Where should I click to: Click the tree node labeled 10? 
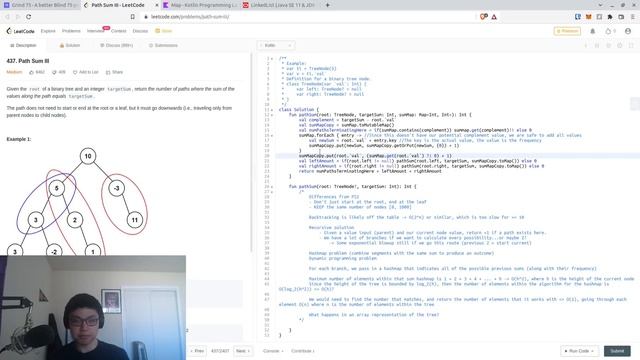point(88,156)
